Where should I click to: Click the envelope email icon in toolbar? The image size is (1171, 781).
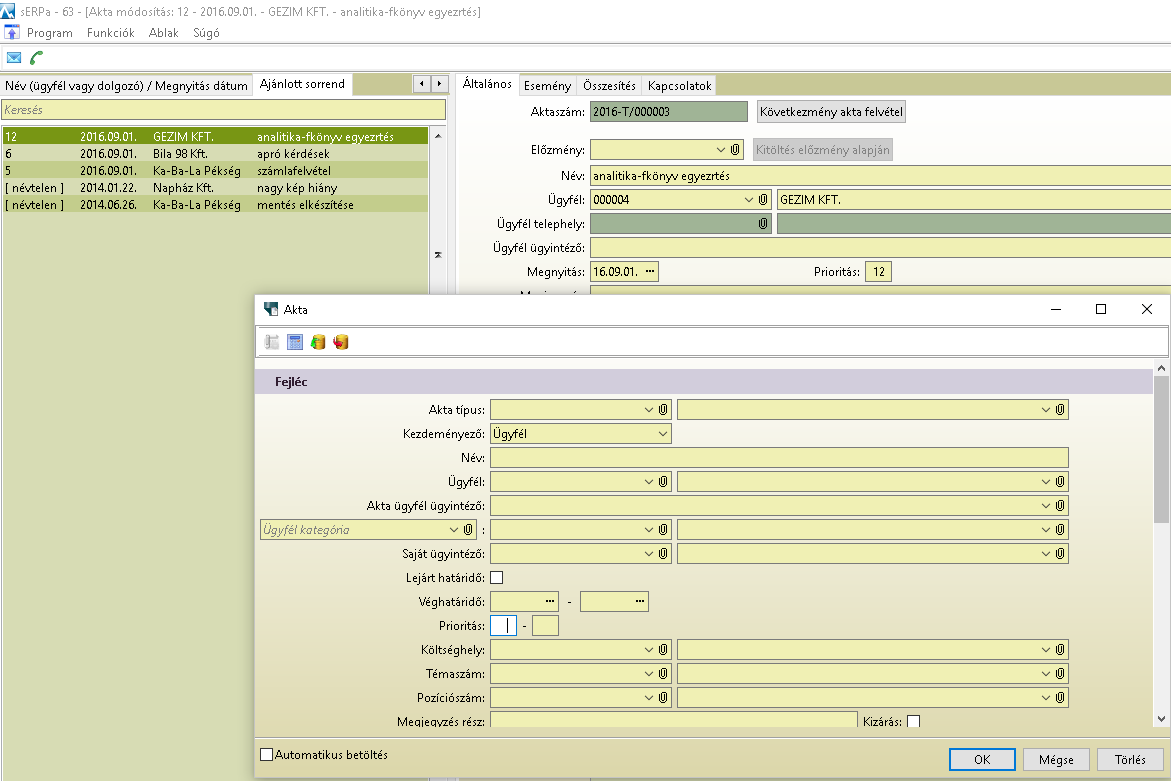tap(14, 58)
